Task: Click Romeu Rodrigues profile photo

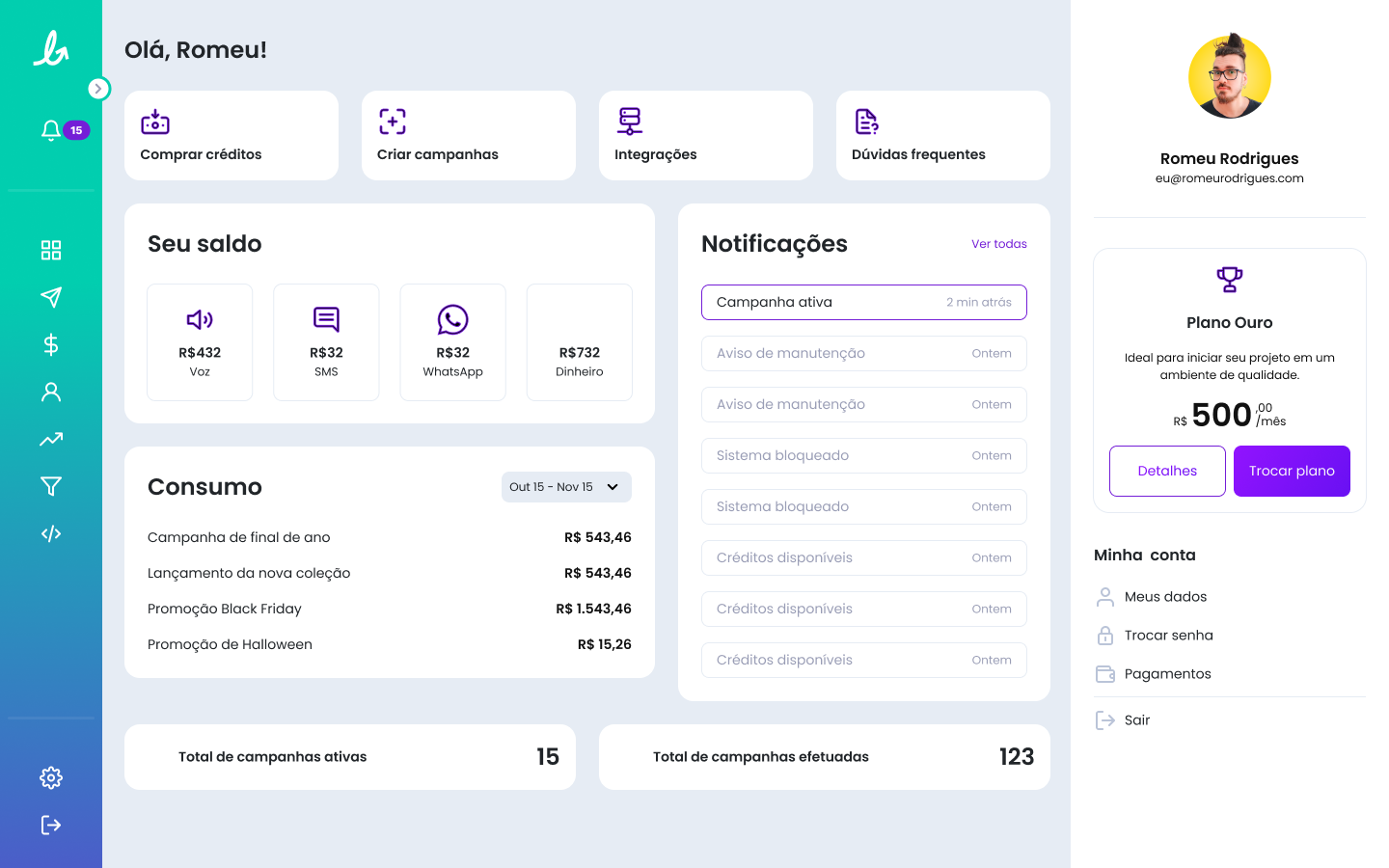Action: (1229, 77)
